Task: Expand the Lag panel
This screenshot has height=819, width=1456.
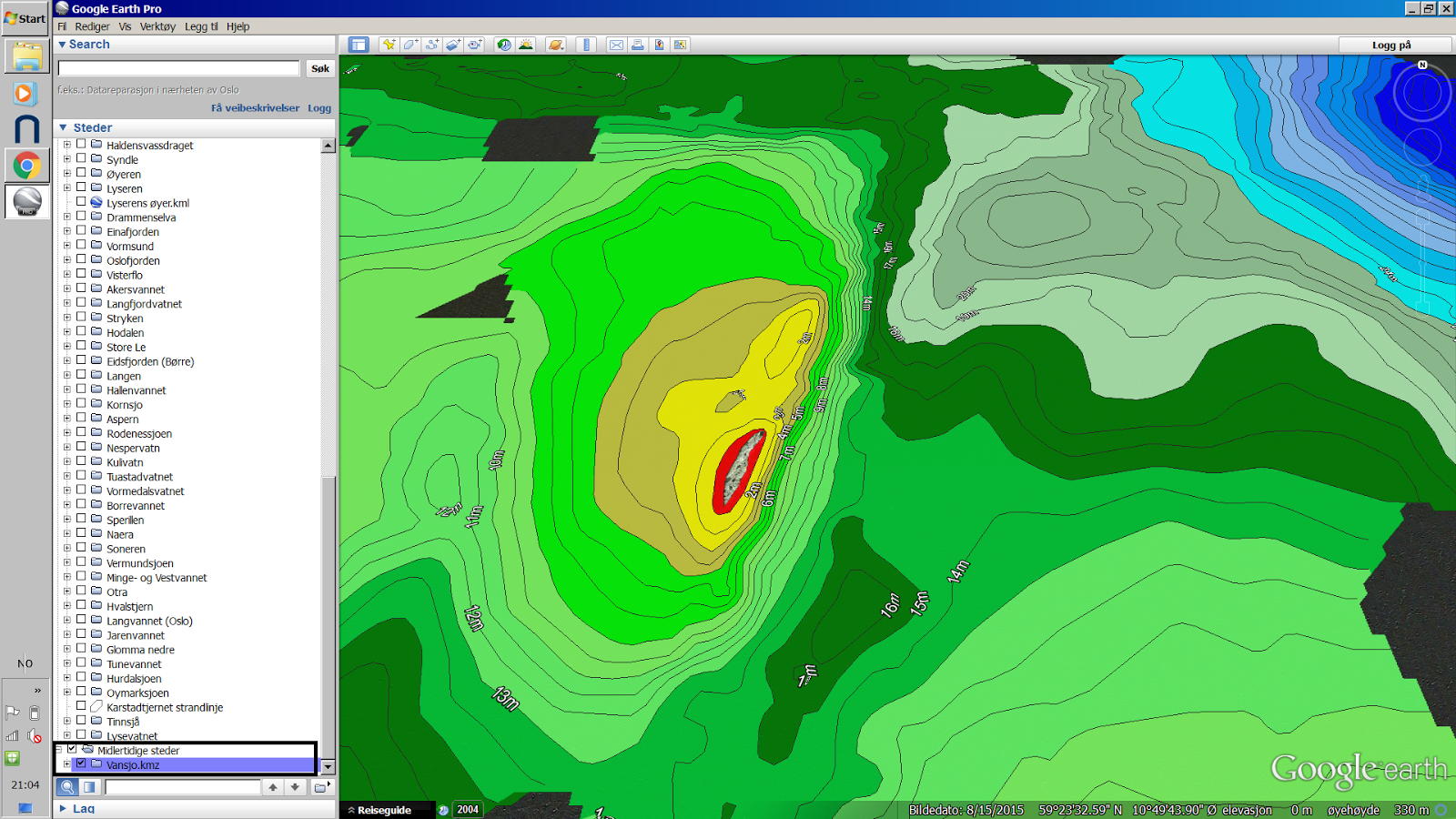Action: 63,808
